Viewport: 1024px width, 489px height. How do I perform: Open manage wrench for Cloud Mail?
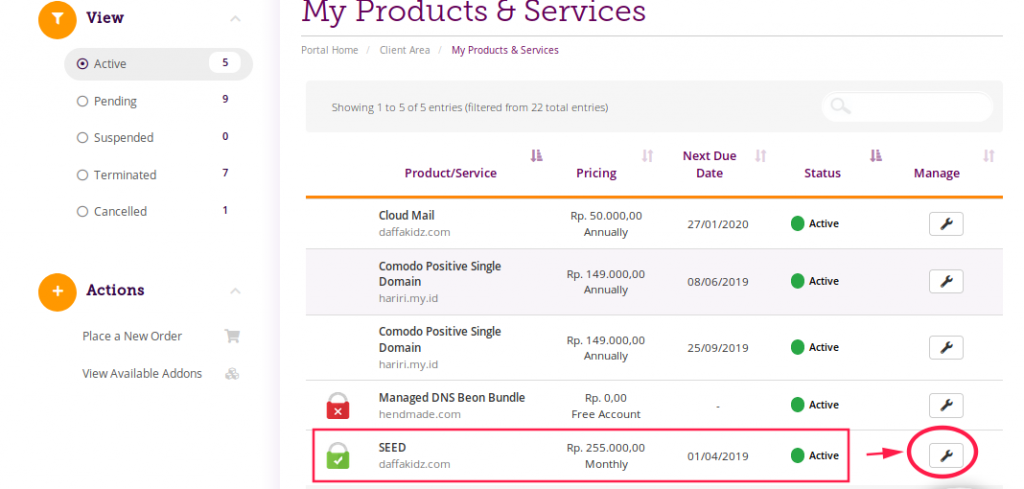(x=946, y=224)
